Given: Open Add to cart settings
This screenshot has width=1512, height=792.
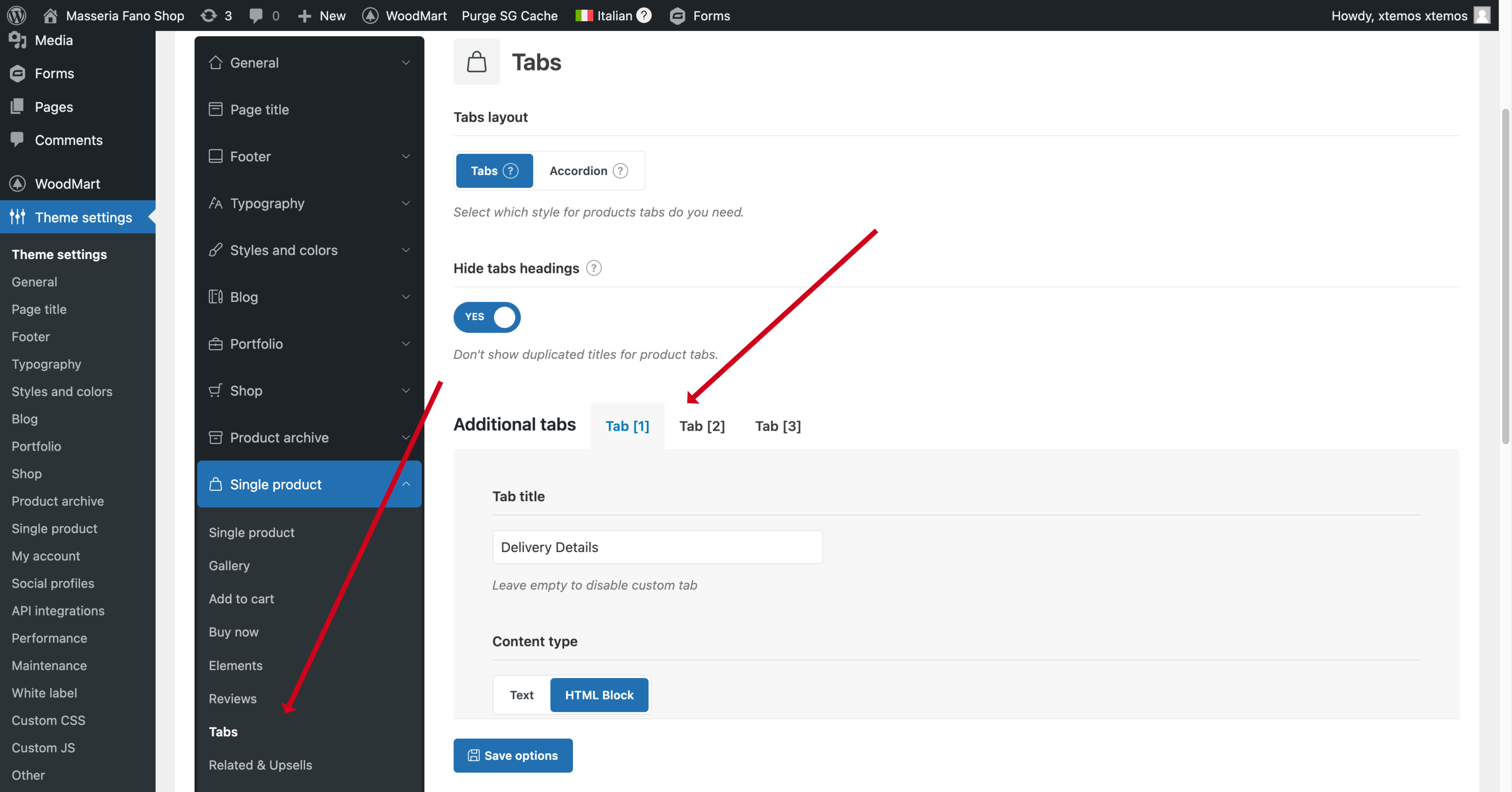Looking at the screenshot, I should 241,599.
